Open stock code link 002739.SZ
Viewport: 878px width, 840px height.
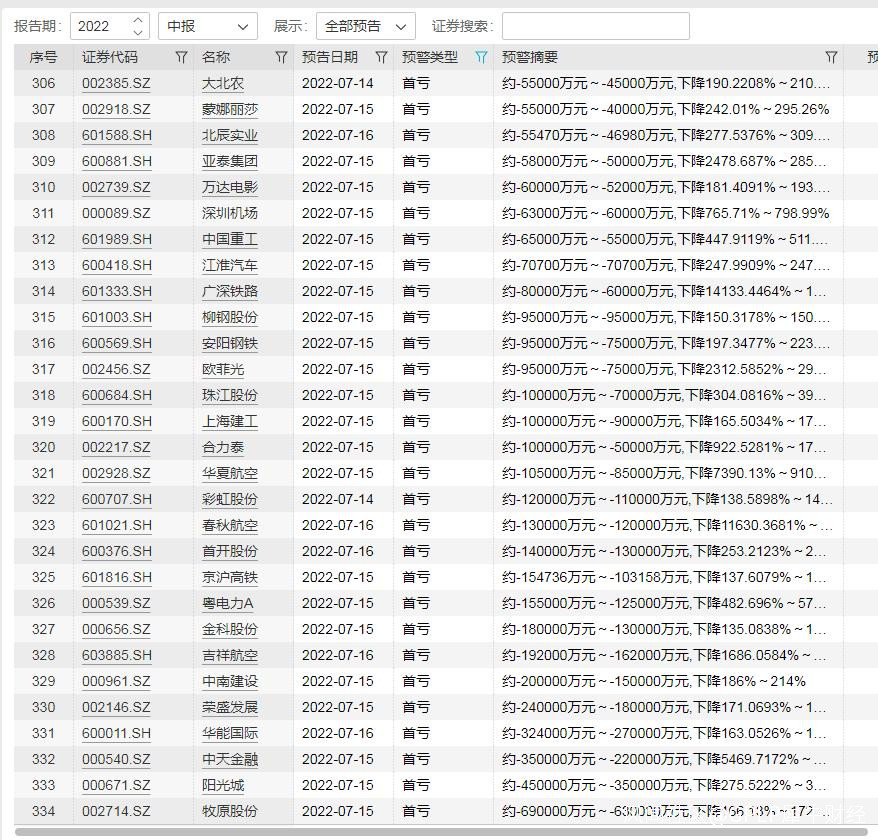pos(116,187)
